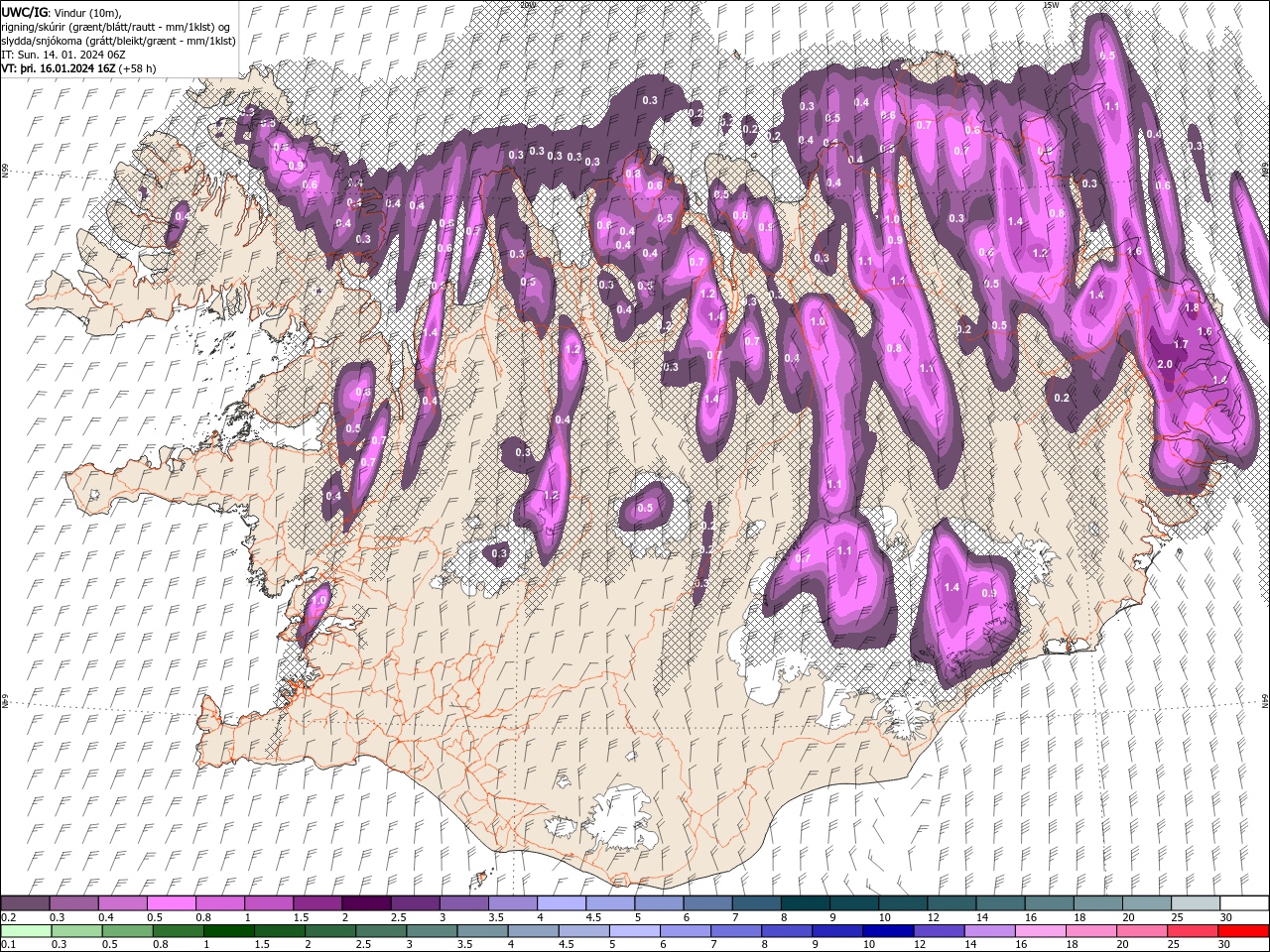This screenshot has height=952, width=1270.
Task: Click the 1.8 snowfall value on the map
Action: 1192,308
